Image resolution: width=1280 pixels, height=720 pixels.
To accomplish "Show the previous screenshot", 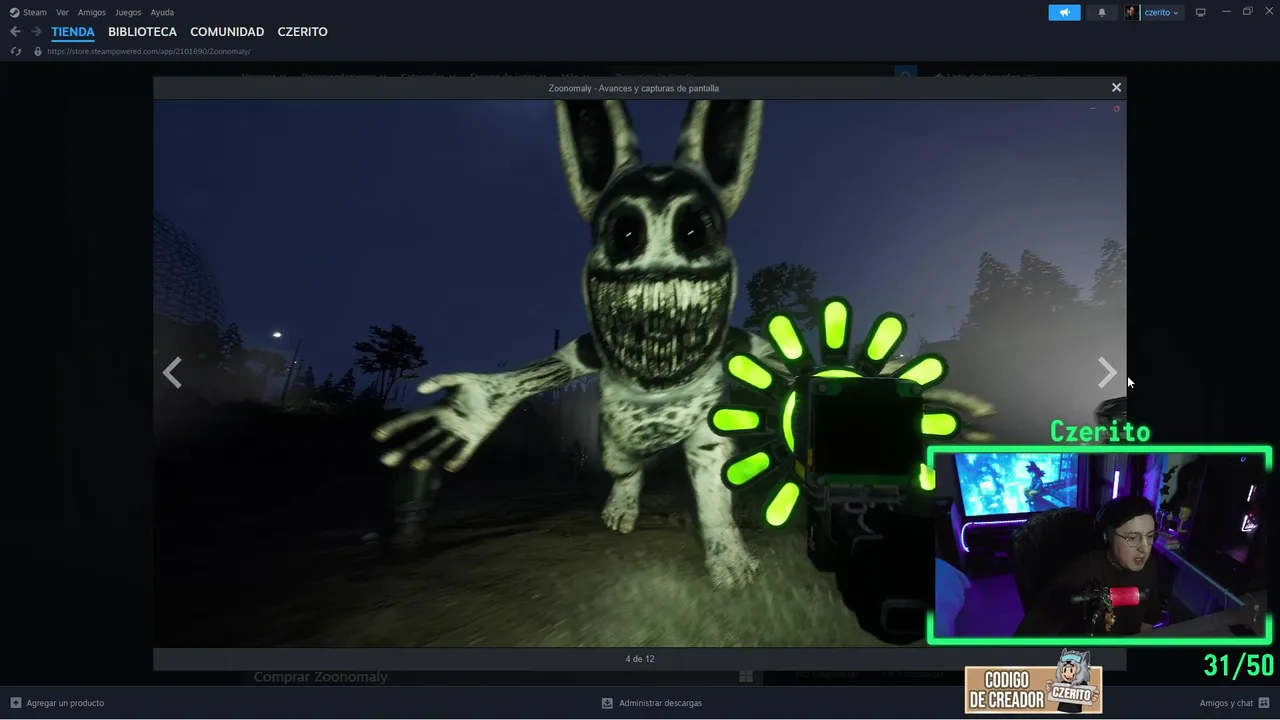I will pos(172,373).
